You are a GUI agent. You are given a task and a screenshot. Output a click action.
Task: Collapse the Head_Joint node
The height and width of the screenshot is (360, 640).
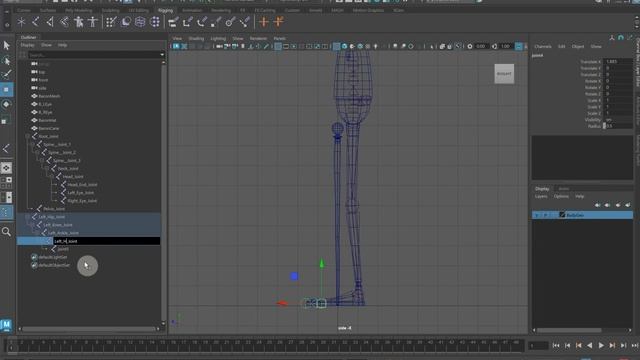point(51,176)
